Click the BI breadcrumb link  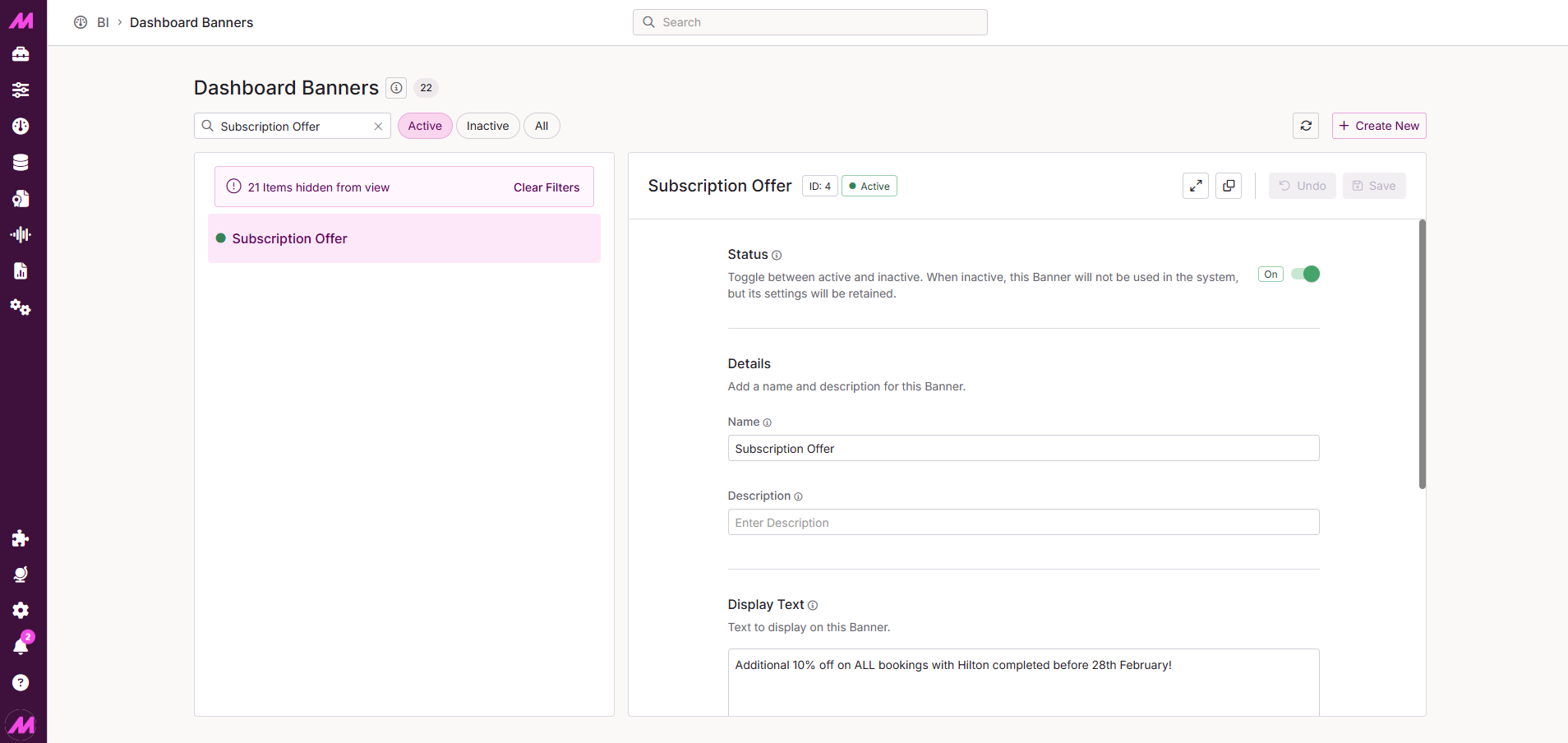[x=103, y=23]
